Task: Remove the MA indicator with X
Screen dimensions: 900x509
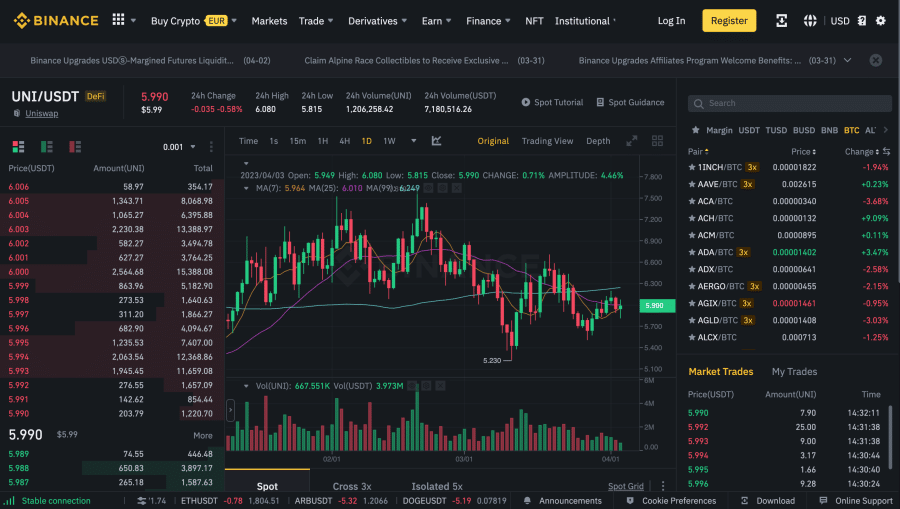Action: pyautogui.click(x=456, y=188)
